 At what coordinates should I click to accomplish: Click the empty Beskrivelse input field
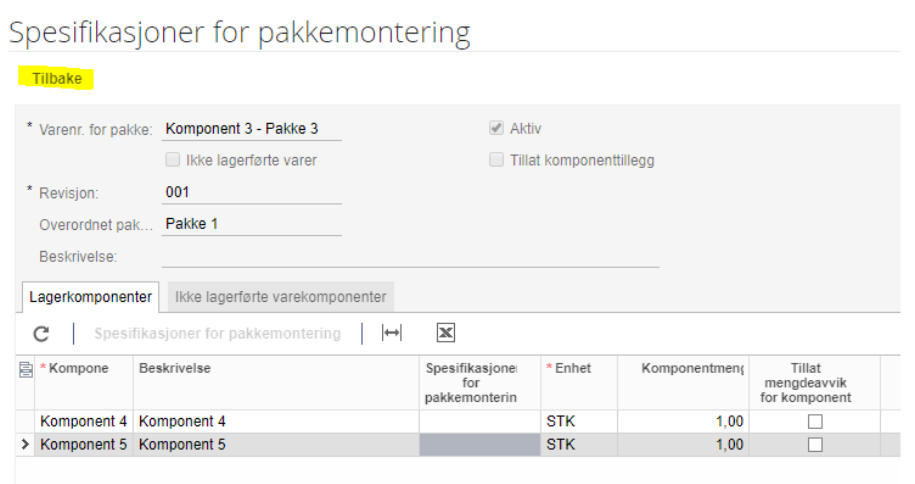click(x=410, y=256)
